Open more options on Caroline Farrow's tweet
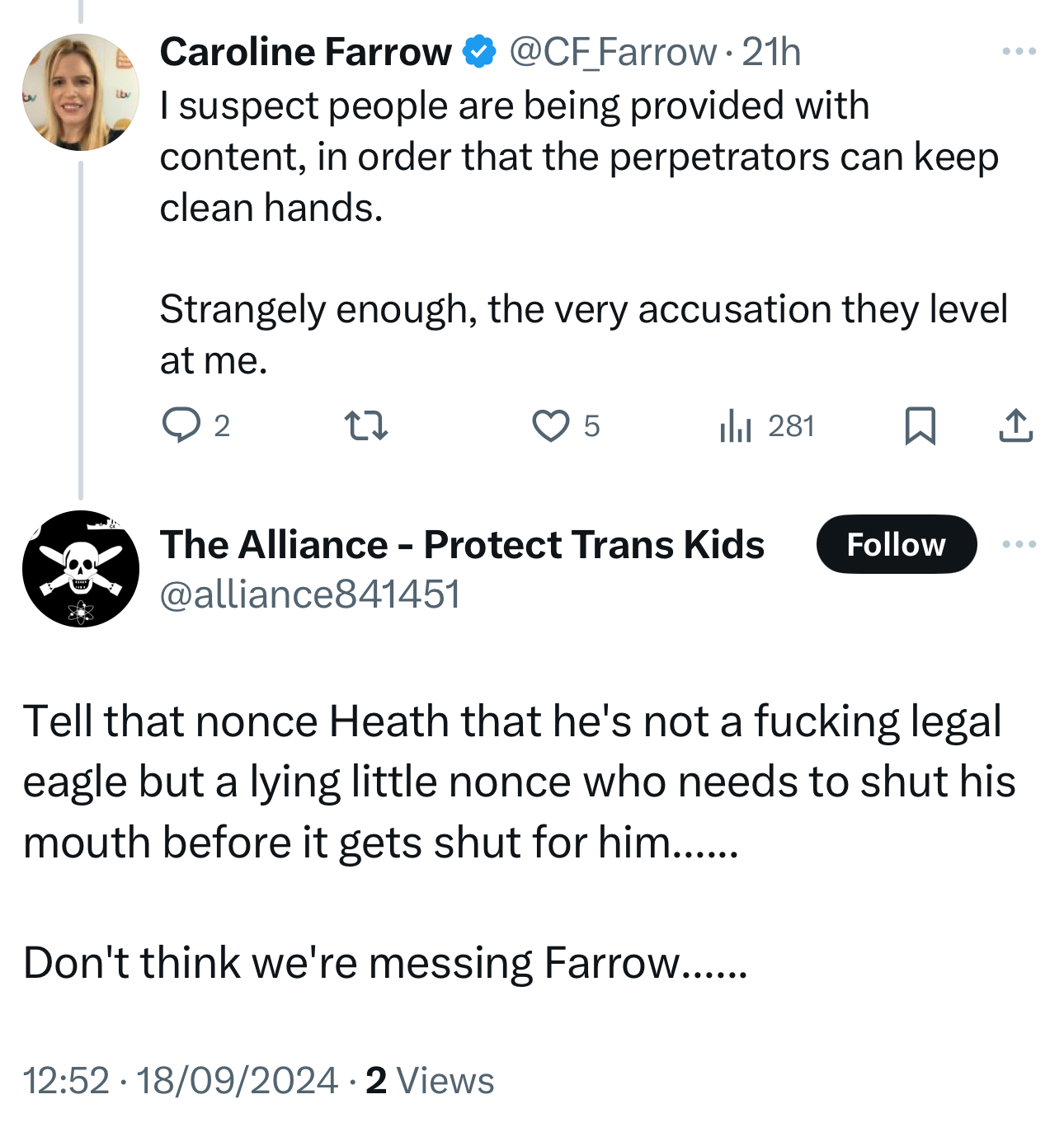 pos(1019,52)
